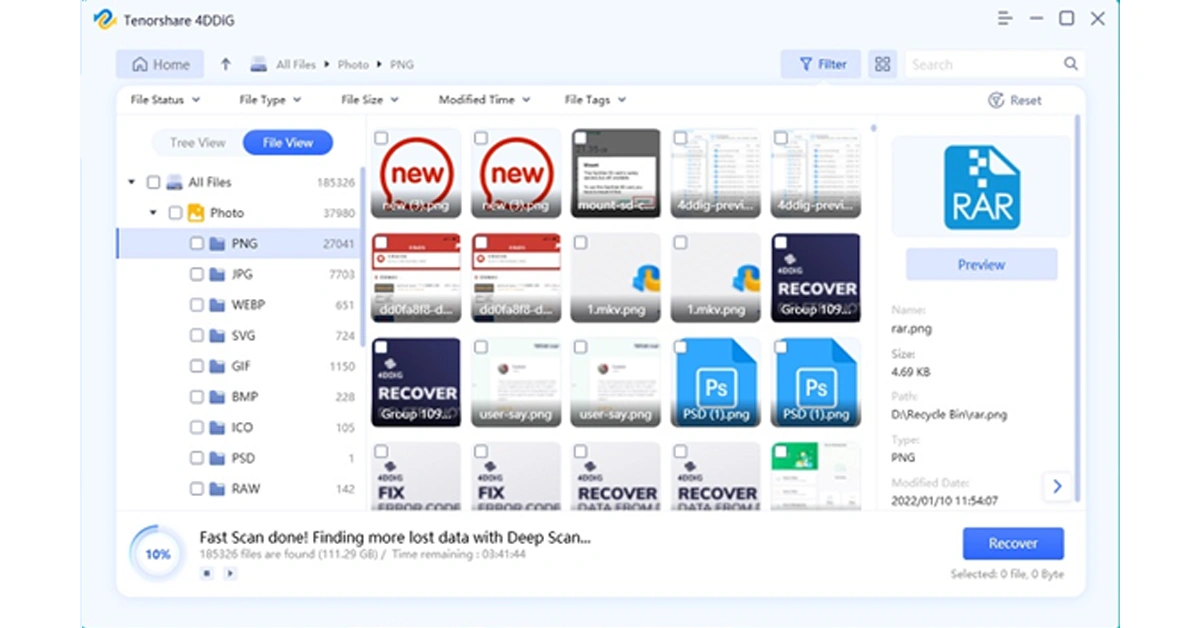
Task: Open the hamburger menu in title bar
Action: 1005,19
